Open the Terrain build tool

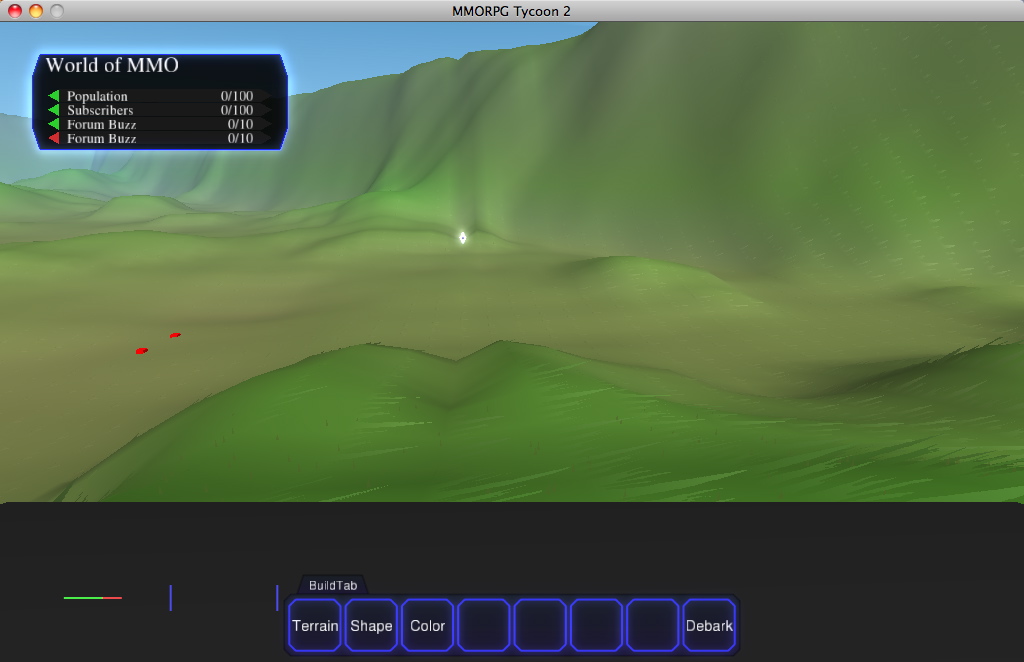pos(315,625)
